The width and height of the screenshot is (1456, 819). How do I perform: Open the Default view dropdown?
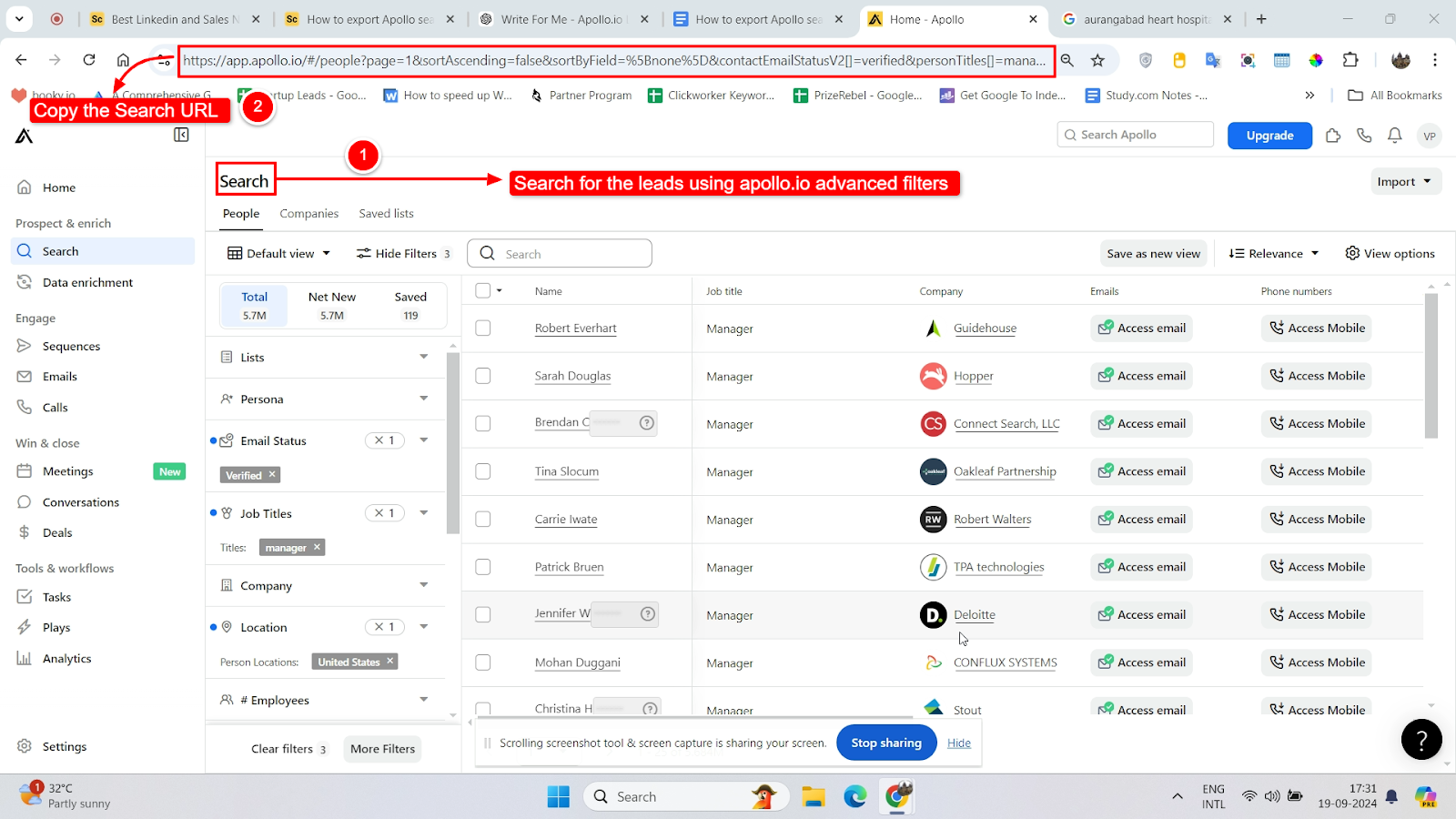(x=279, y=253)
